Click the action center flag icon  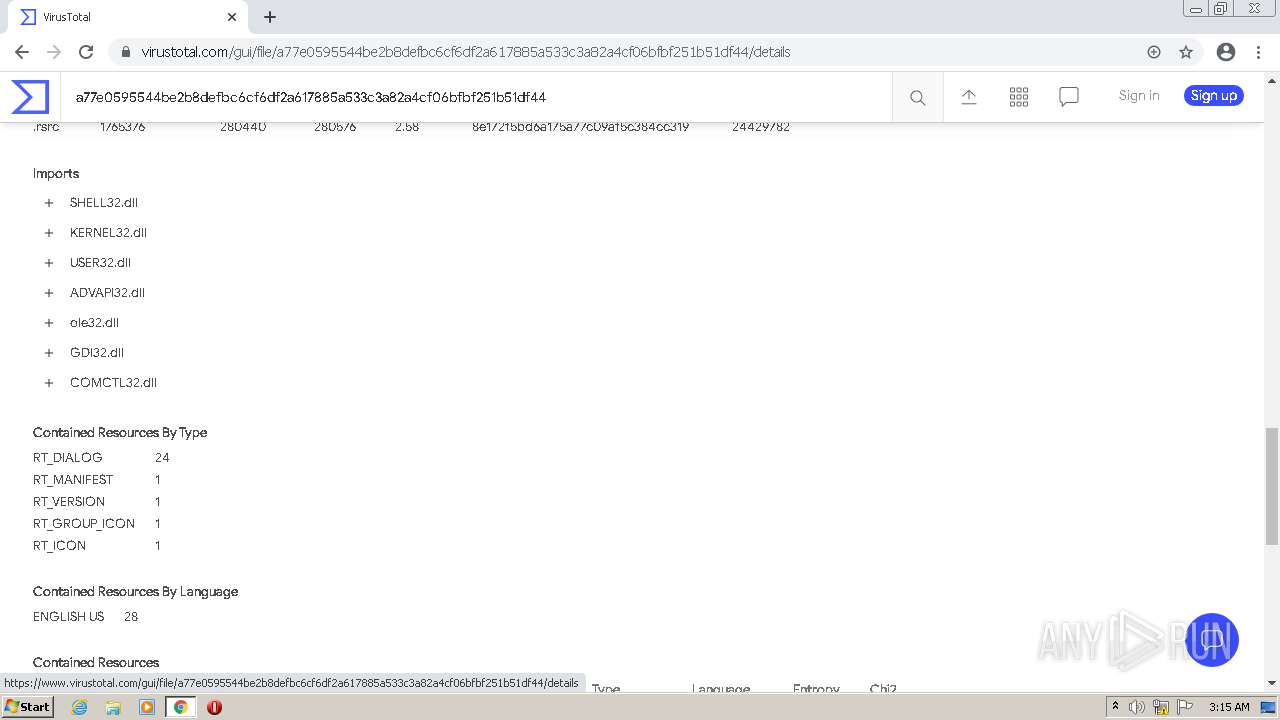tap(1185, 707)
